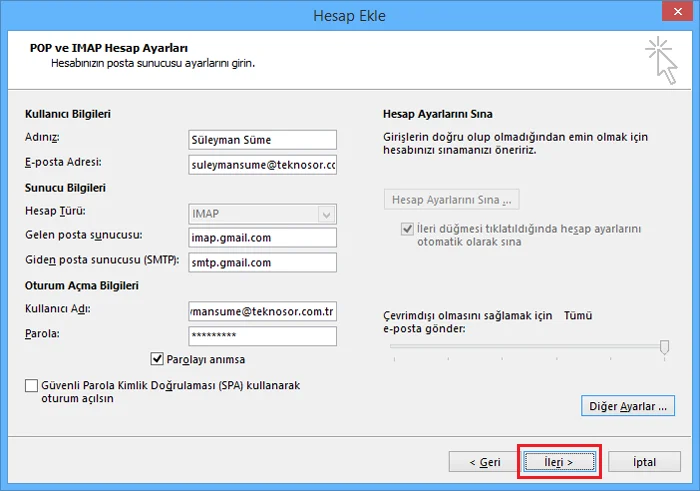The image size is (700, 491).
Task: Click the cursor sparkle icon in header
Action: coord(661,59)
